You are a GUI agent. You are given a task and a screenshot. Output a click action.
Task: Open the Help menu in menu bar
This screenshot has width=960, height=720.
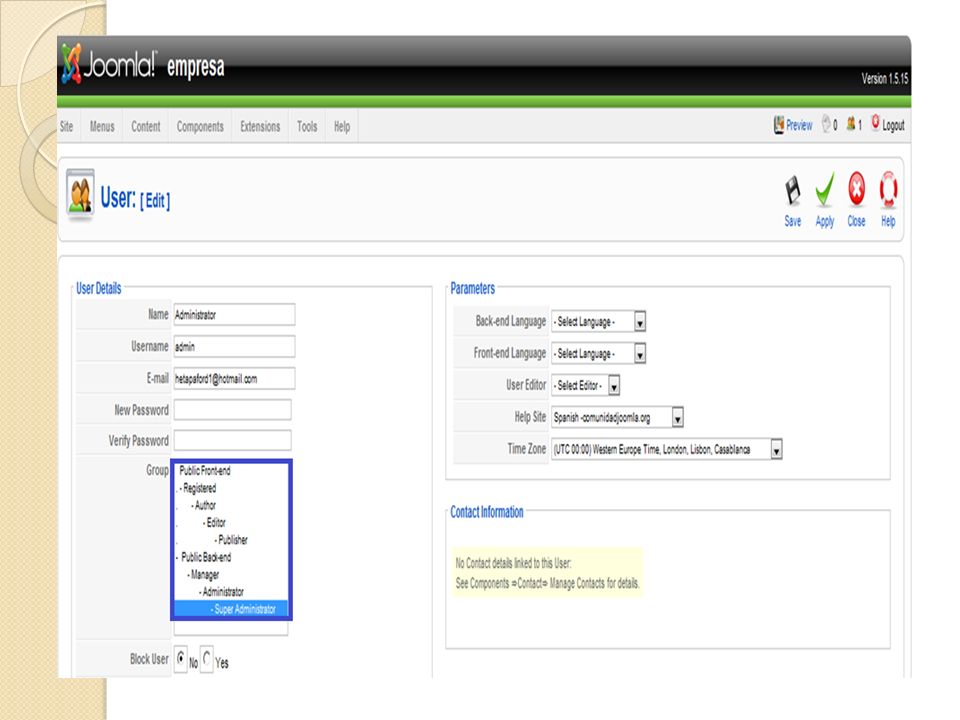[342, 127]
